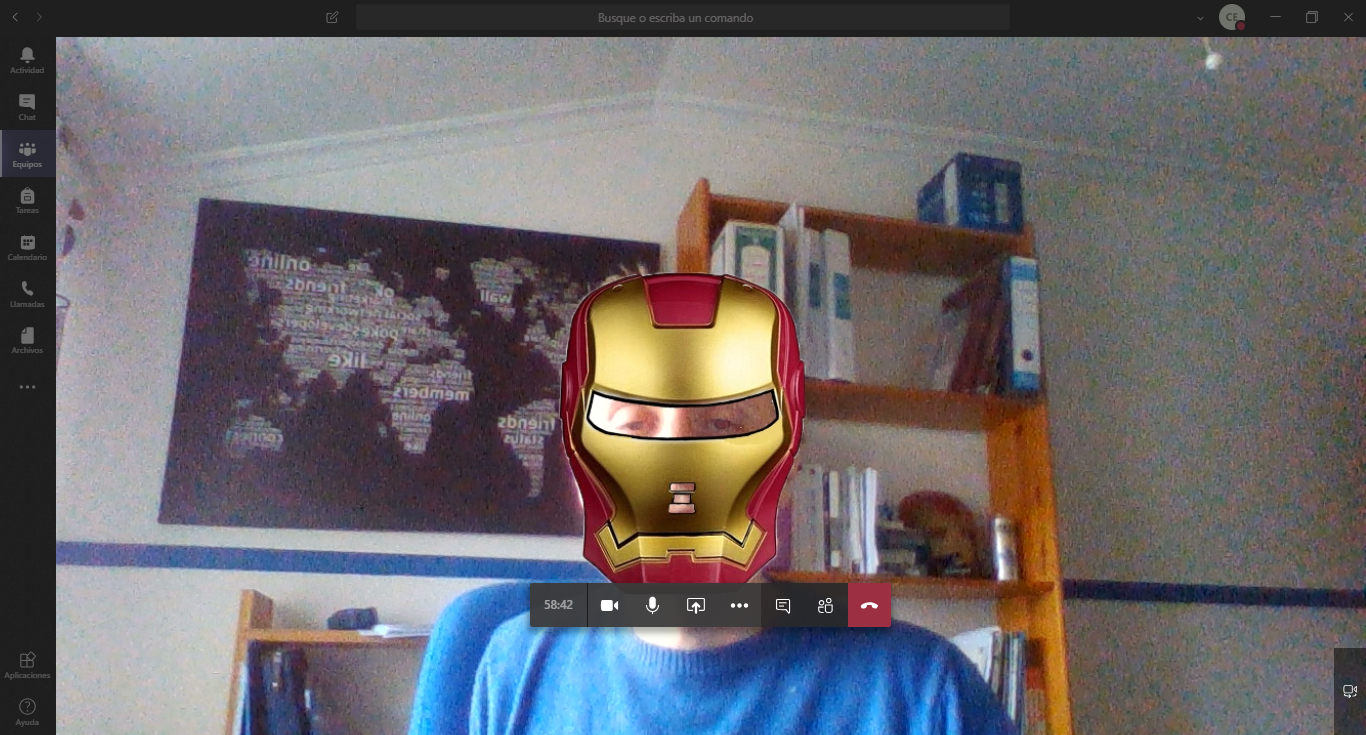Open Archivos in the sidebar
This screenshot has width=1366, height=735.
27,341
